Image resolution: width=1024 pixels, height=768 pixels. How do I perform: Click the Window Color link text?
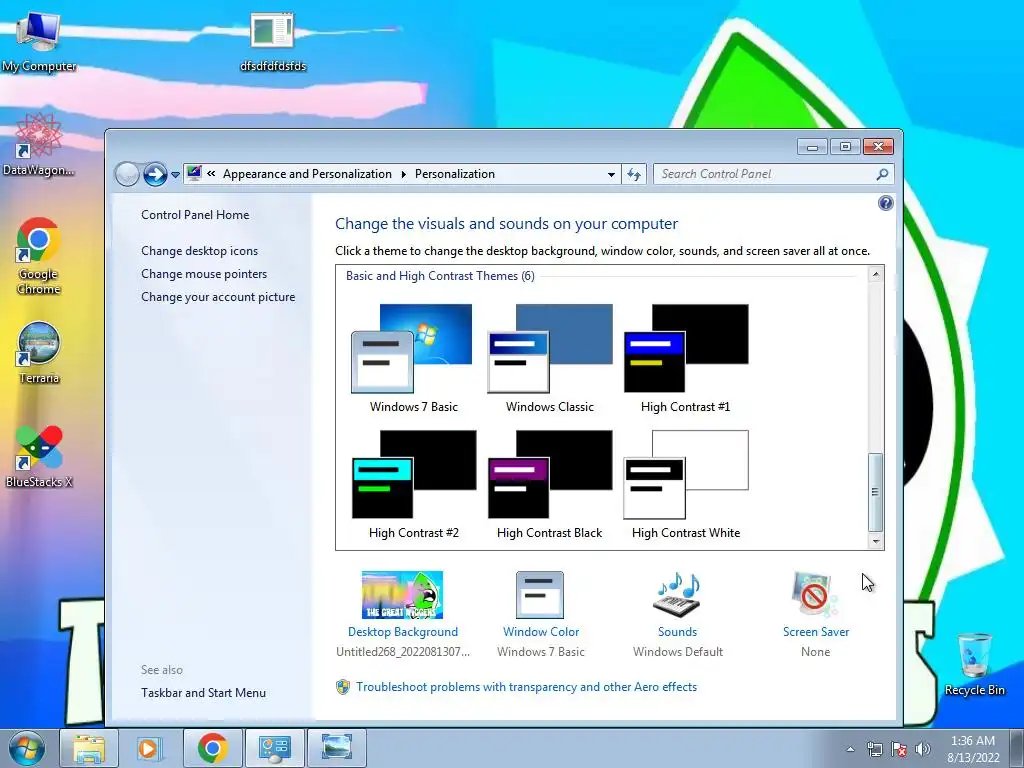coord(541,632)
